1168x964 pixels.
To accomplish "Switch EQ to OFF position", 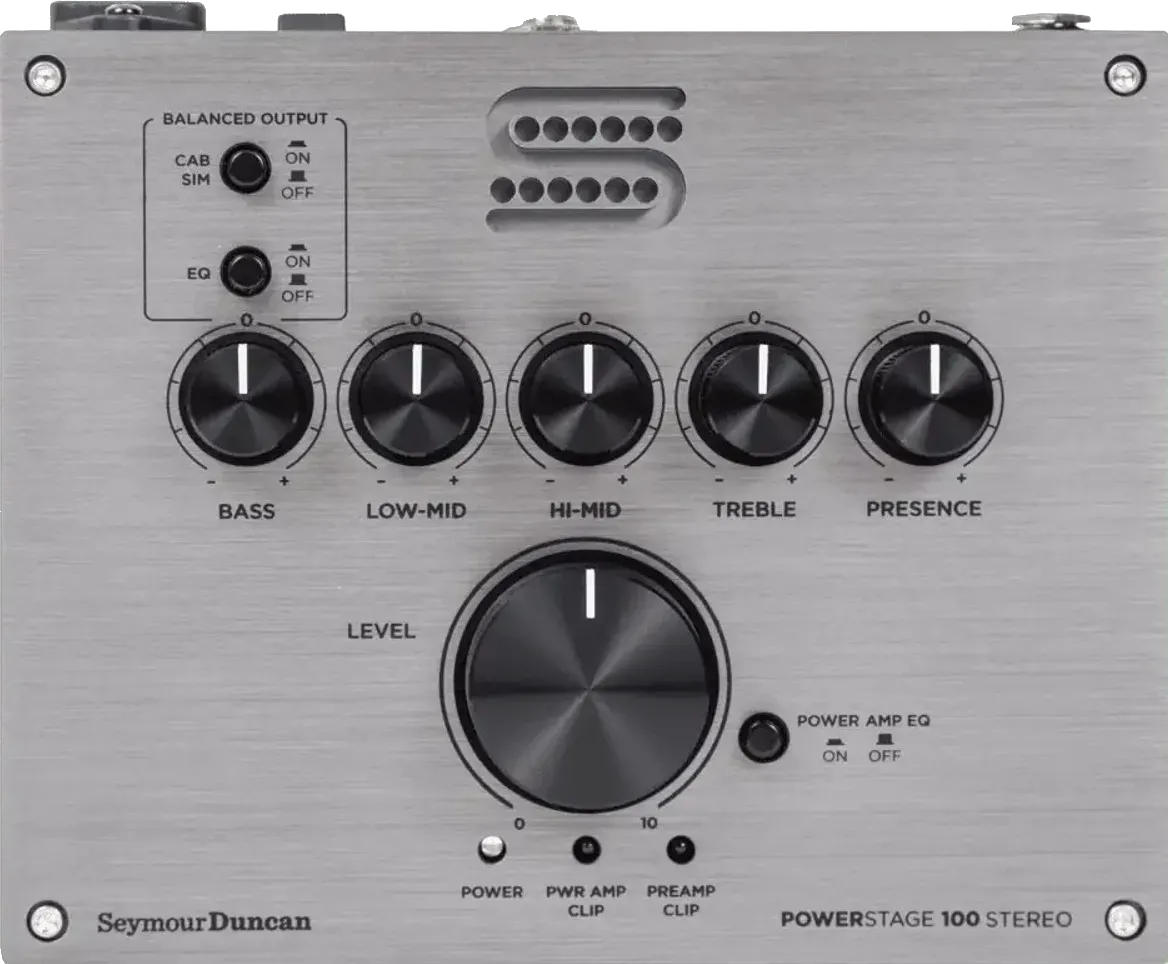I will 244,272.
